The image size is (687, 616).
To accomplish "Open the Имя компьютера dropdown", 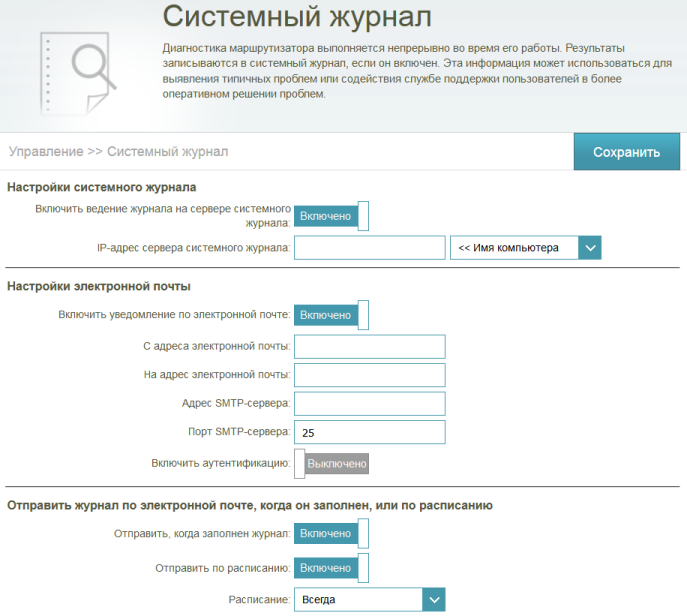I will (x=525, y=248).
